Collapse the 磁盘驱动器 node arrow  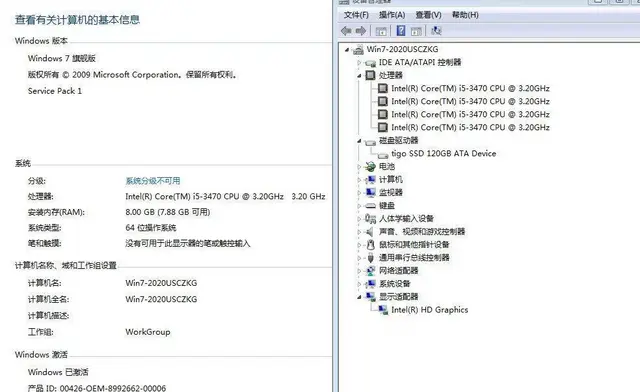359,141
